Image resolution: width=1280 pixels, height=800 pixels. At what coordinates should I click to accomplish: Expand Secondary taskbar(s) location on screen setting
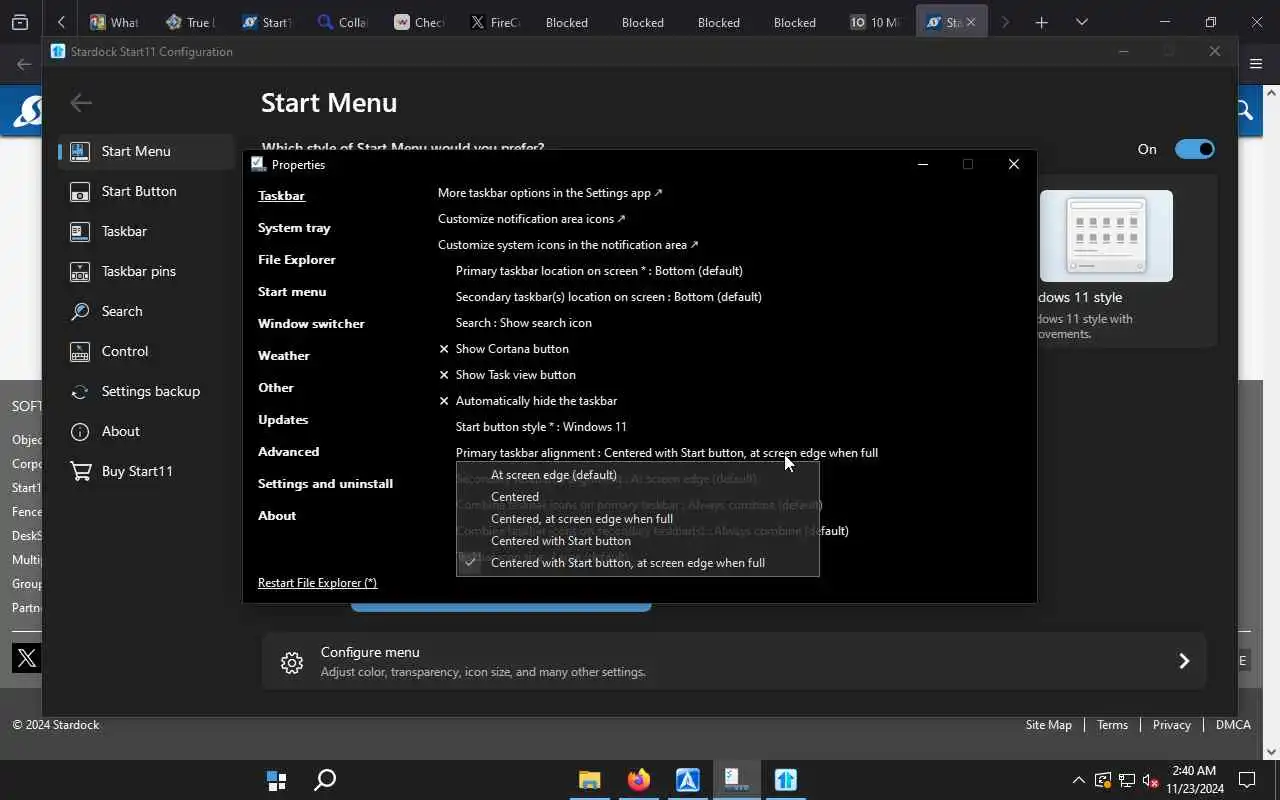coord(608,297)
